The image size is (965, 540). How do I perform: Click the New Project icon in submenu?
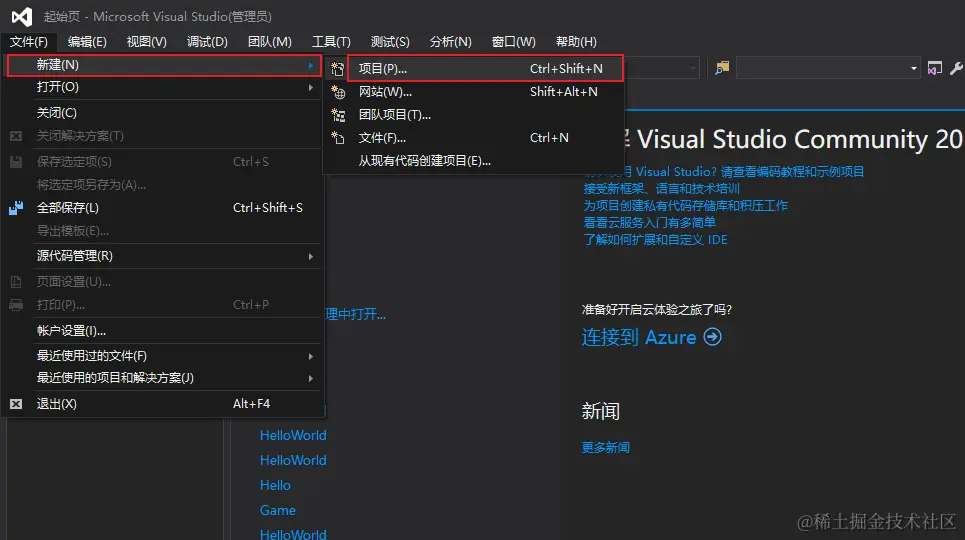pyautogui.click(x=337, y=69)
